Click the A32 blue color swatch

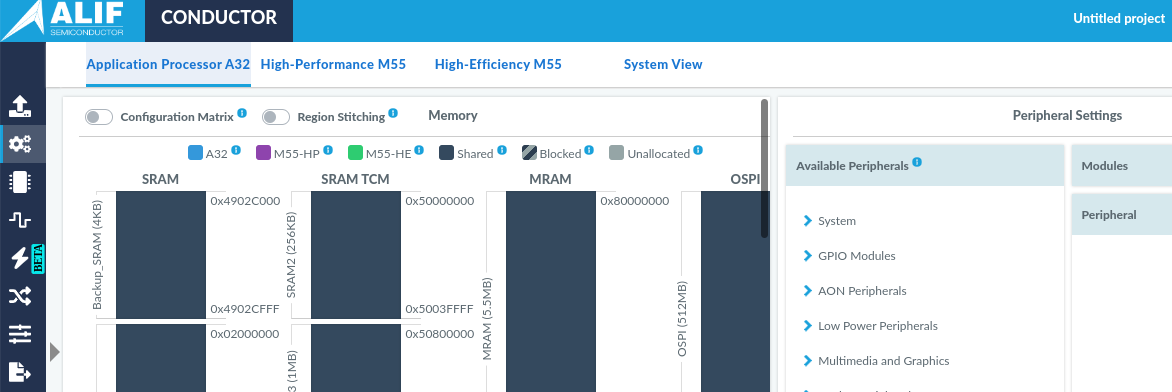195,153
